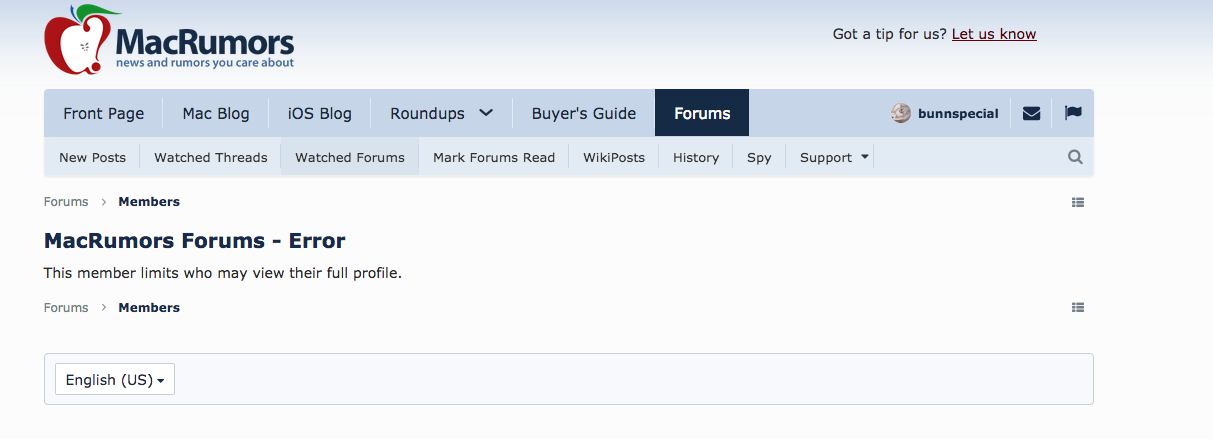1213x439 pixels.
Task: Open the Buyer's Guide tab
Action: pos(584,113)
